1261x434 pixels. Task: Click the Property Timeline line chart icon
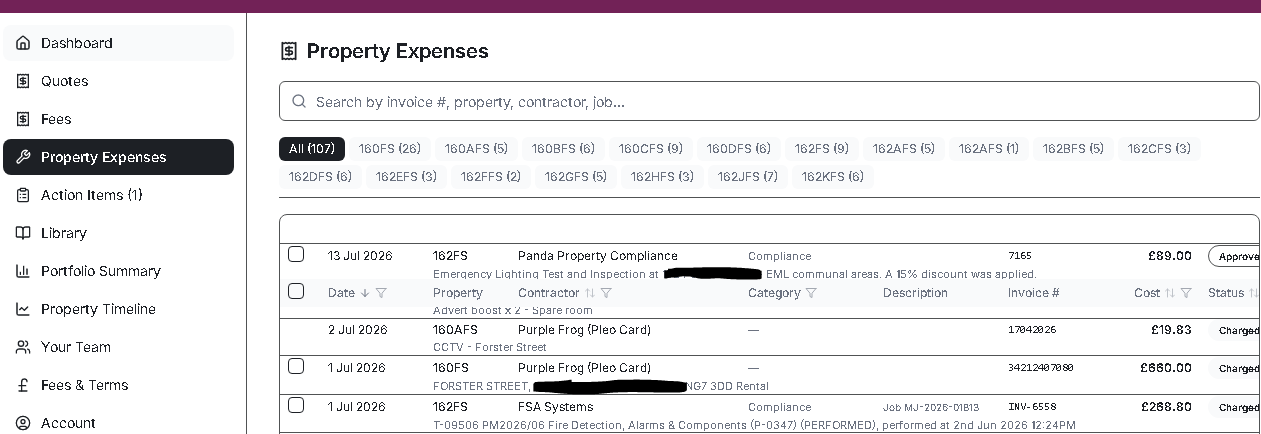(x=23, y=309)
